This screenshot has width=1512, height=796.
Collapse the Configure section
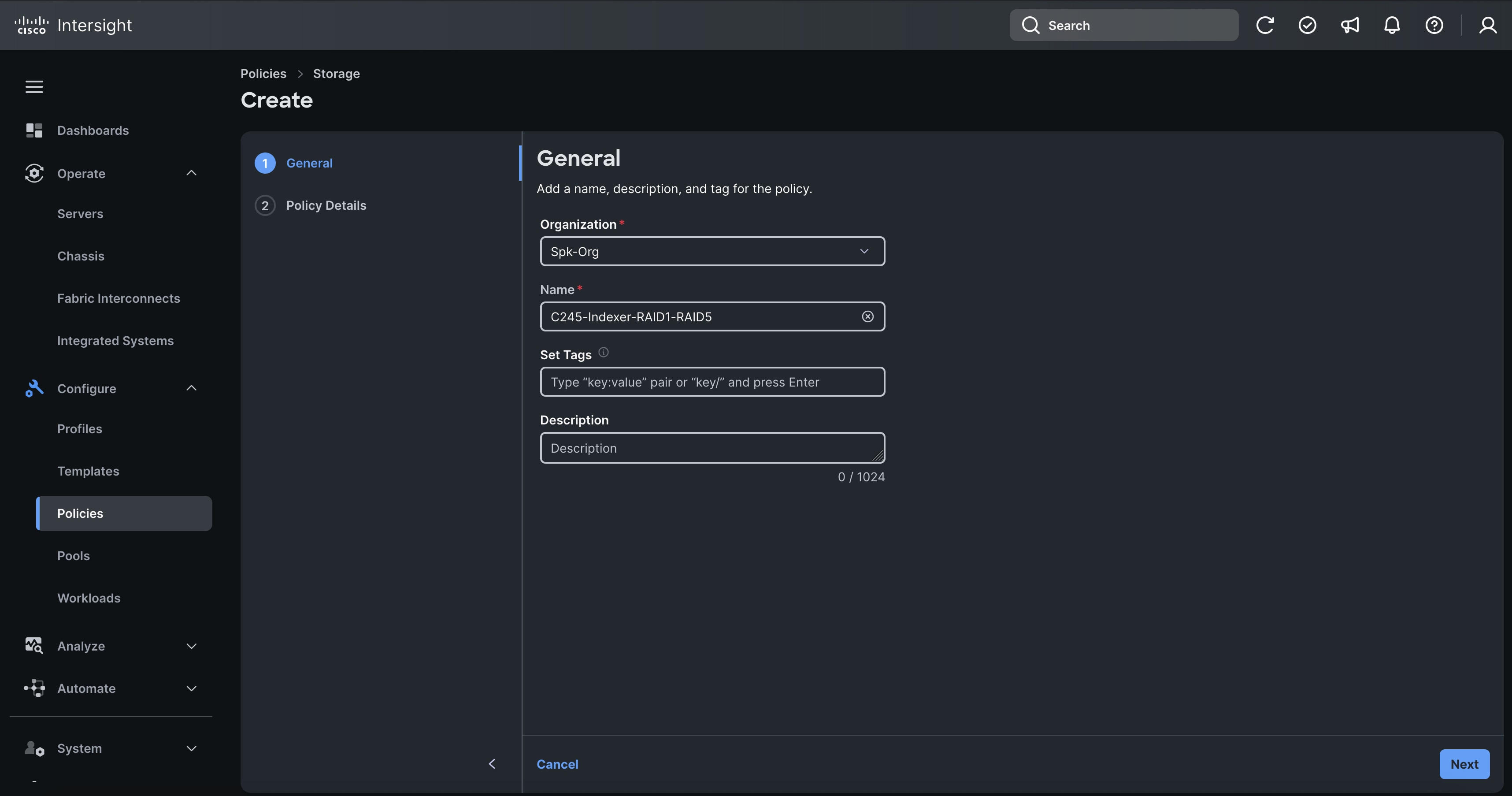pyautogui.click(x=191, y=388)
